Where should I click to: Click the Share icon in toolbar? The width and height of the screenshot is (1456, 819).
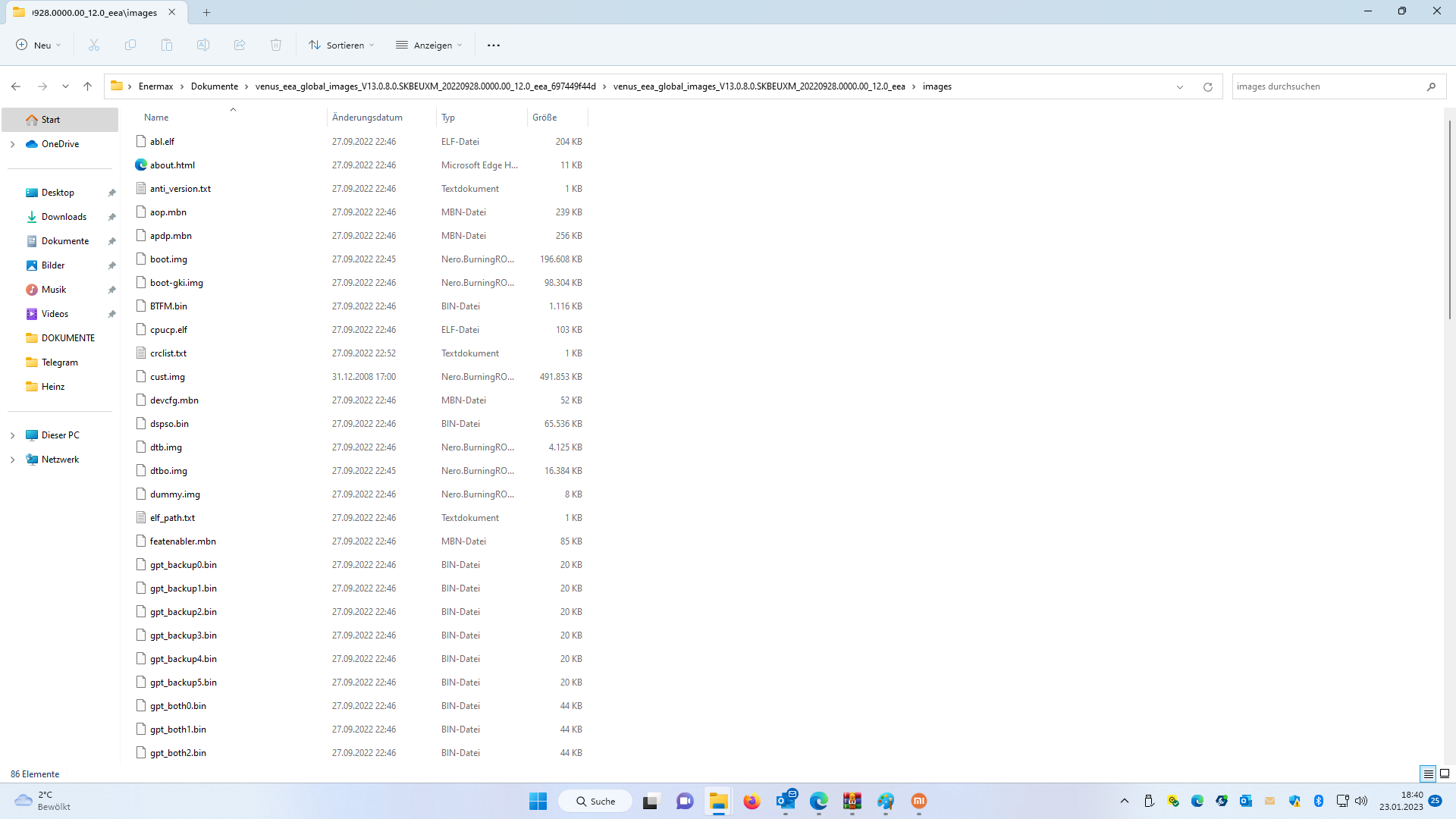(240, 45)
